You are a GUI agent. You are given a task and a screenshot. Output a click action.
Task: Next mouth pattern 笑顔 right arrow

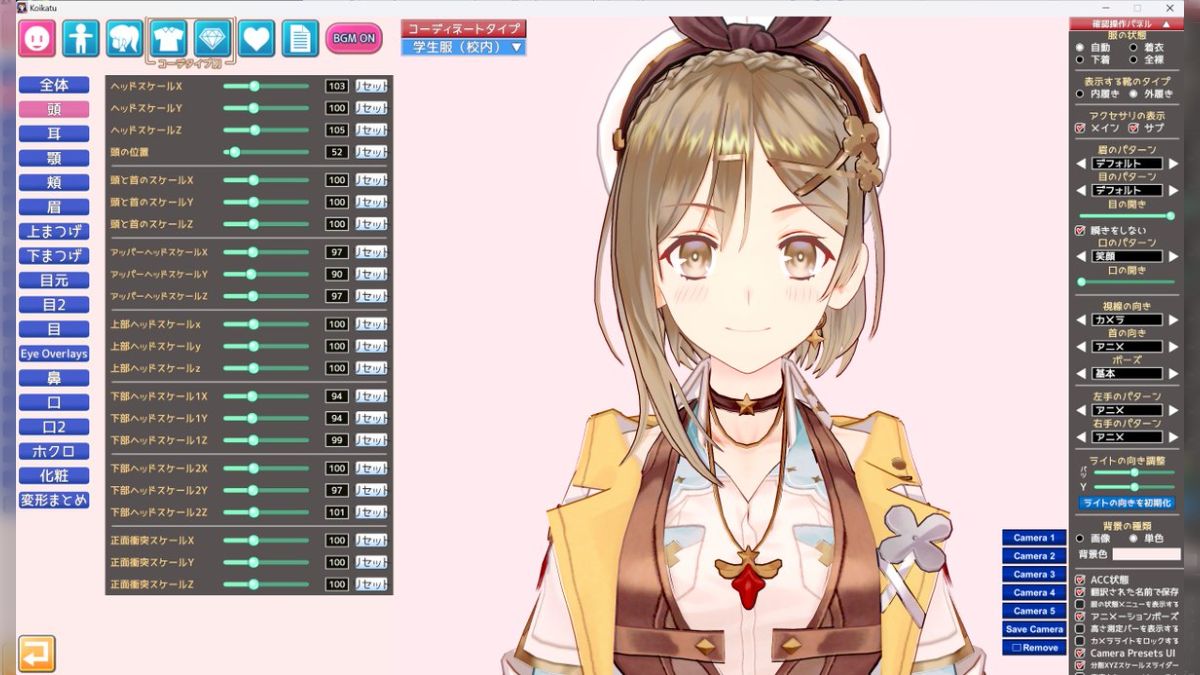pos(1172,257)
